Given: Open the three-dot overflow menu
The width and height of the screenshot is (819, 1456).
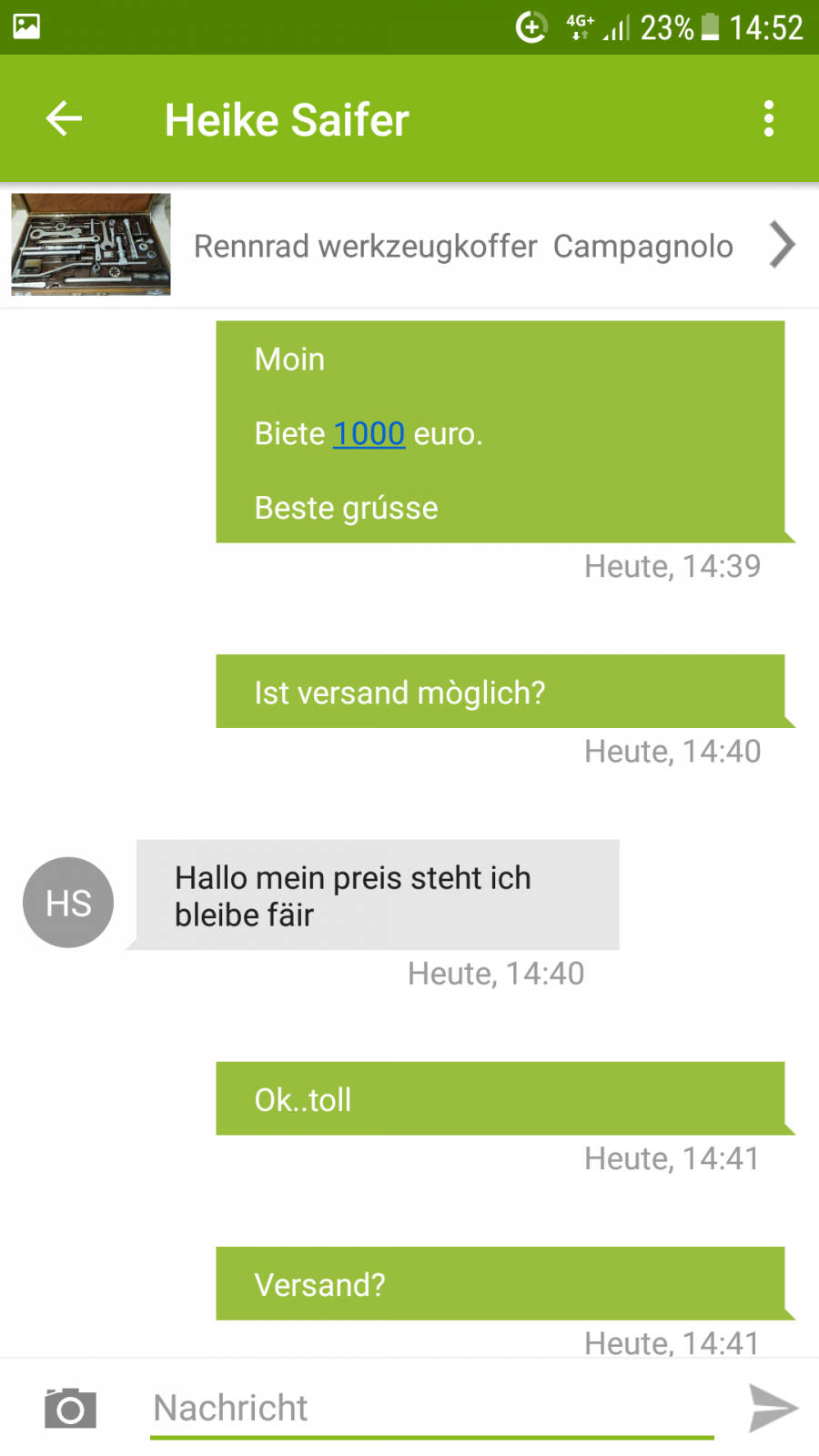Looking at the screenshot, I should 769,119.
